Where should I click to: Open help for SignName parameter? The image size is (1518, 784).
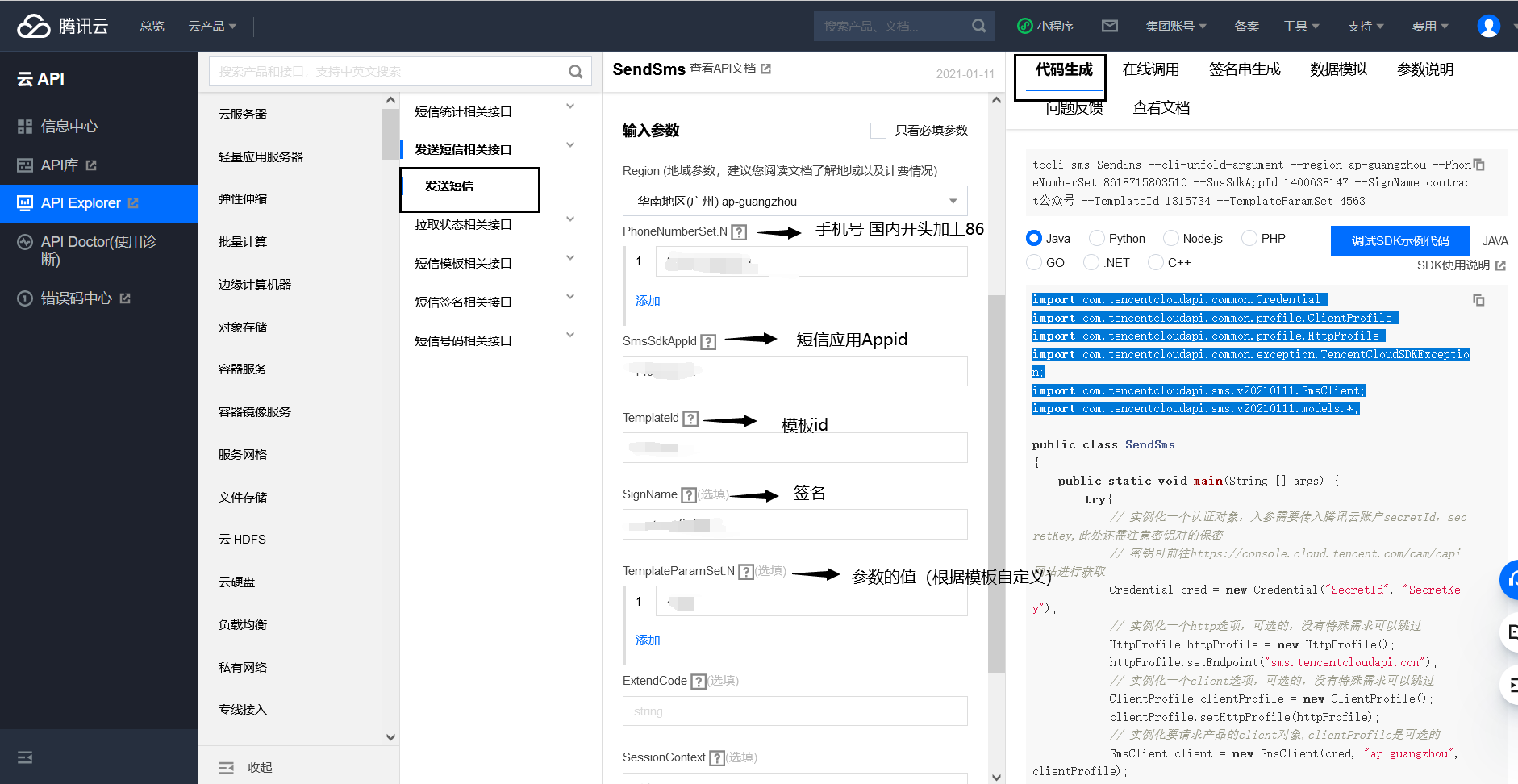[689, 495]
